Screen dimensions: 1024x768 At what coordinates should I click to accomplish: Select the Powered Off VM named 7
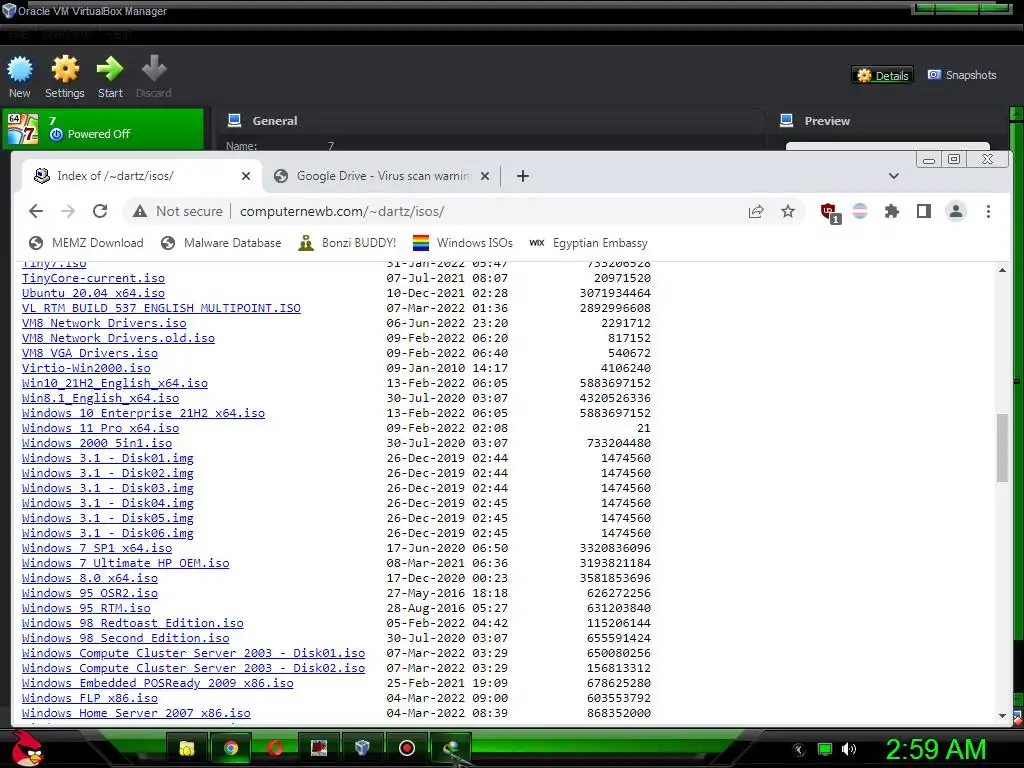103,128
